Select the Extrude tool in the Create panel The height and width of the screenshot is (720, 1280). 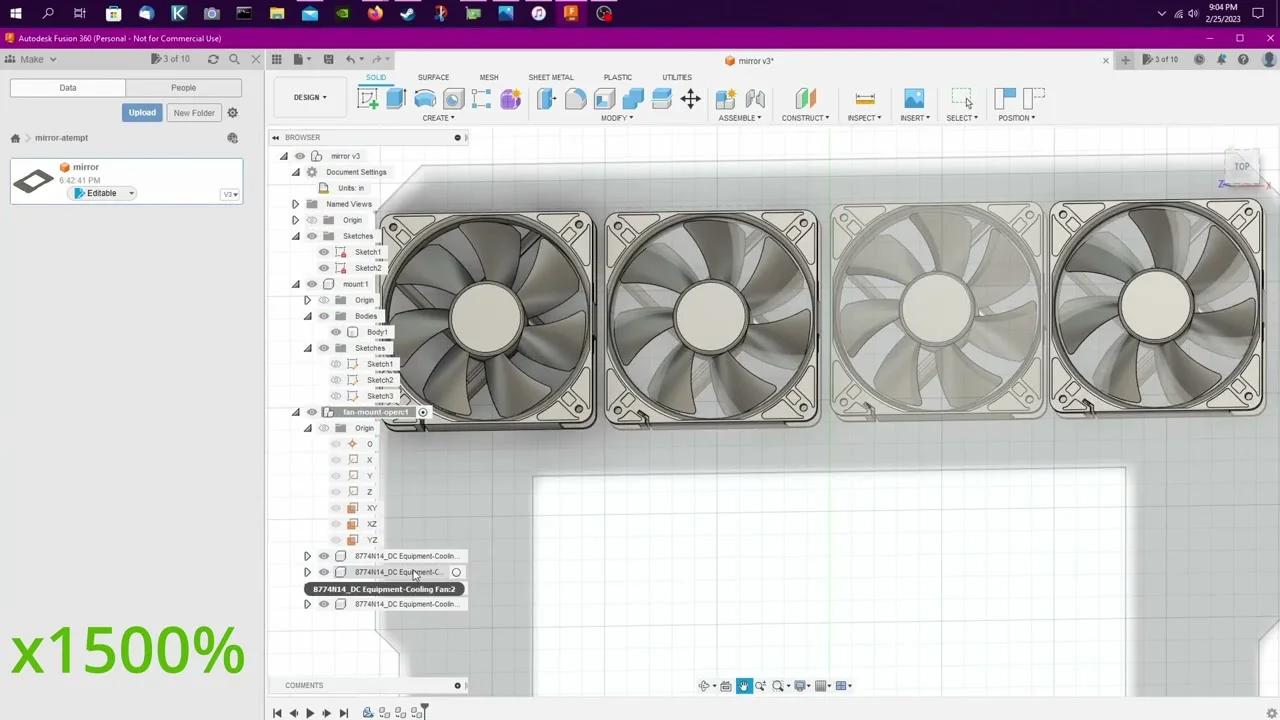point(395,97)
